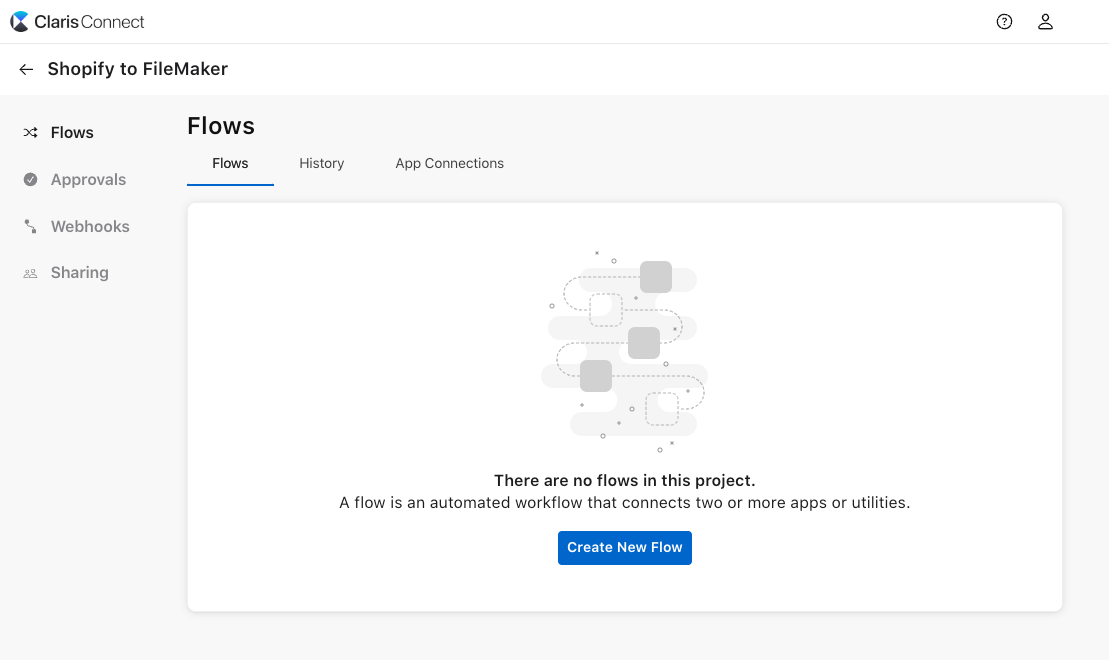Select Flows in the left sidebar

(71, 132)
